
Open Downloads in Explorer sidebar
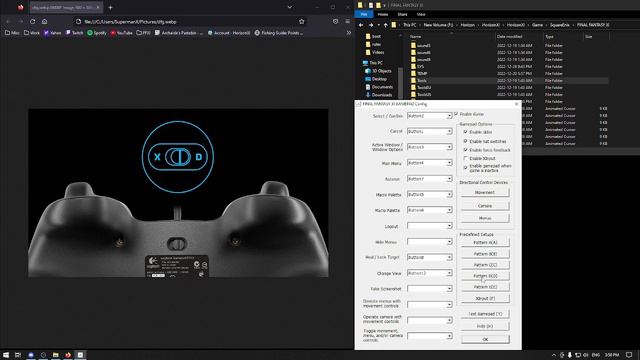tap(378, 95)
